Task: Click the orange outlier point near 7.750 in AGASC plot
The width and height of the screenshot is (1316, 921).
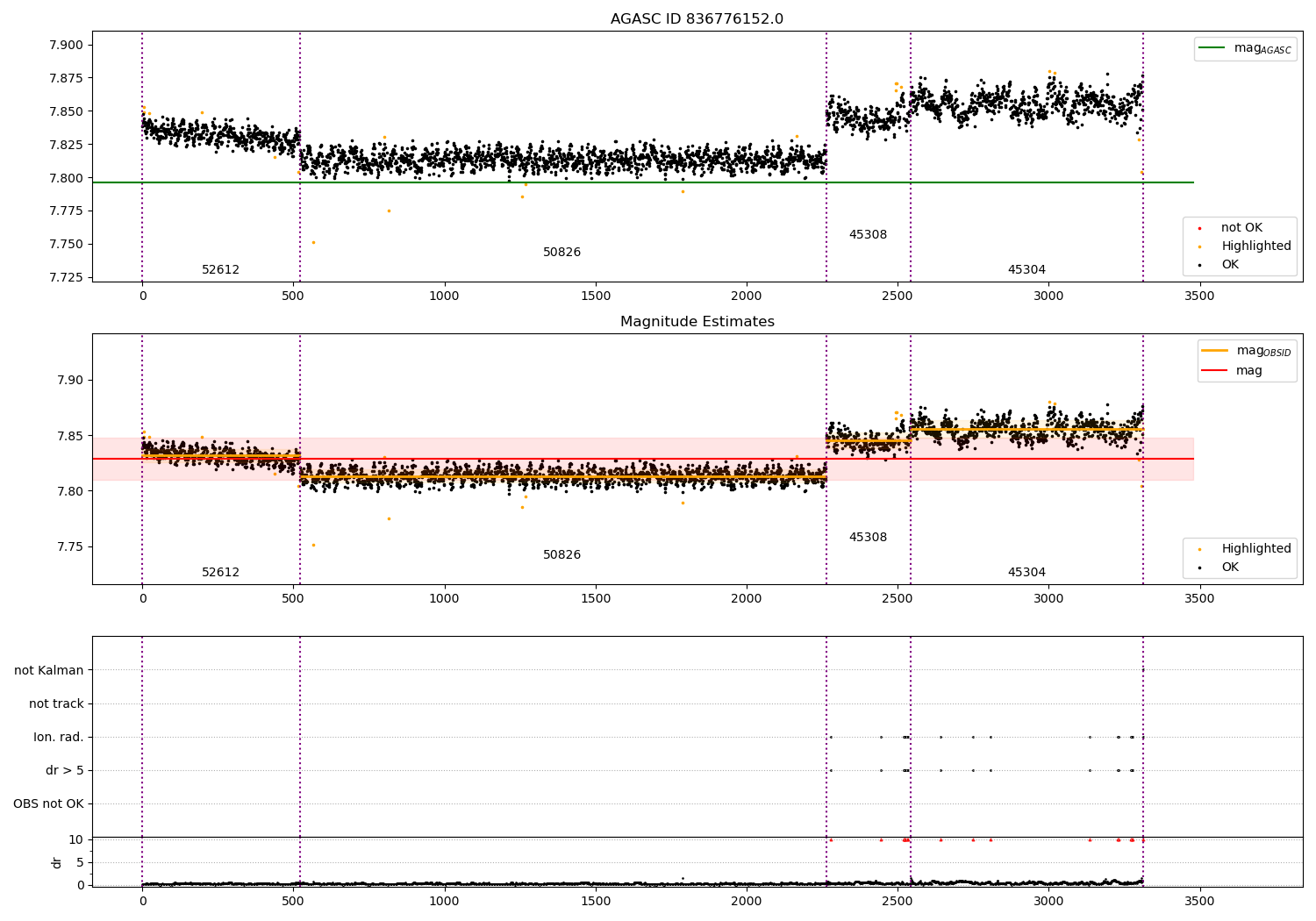Action: pos(313,242)
